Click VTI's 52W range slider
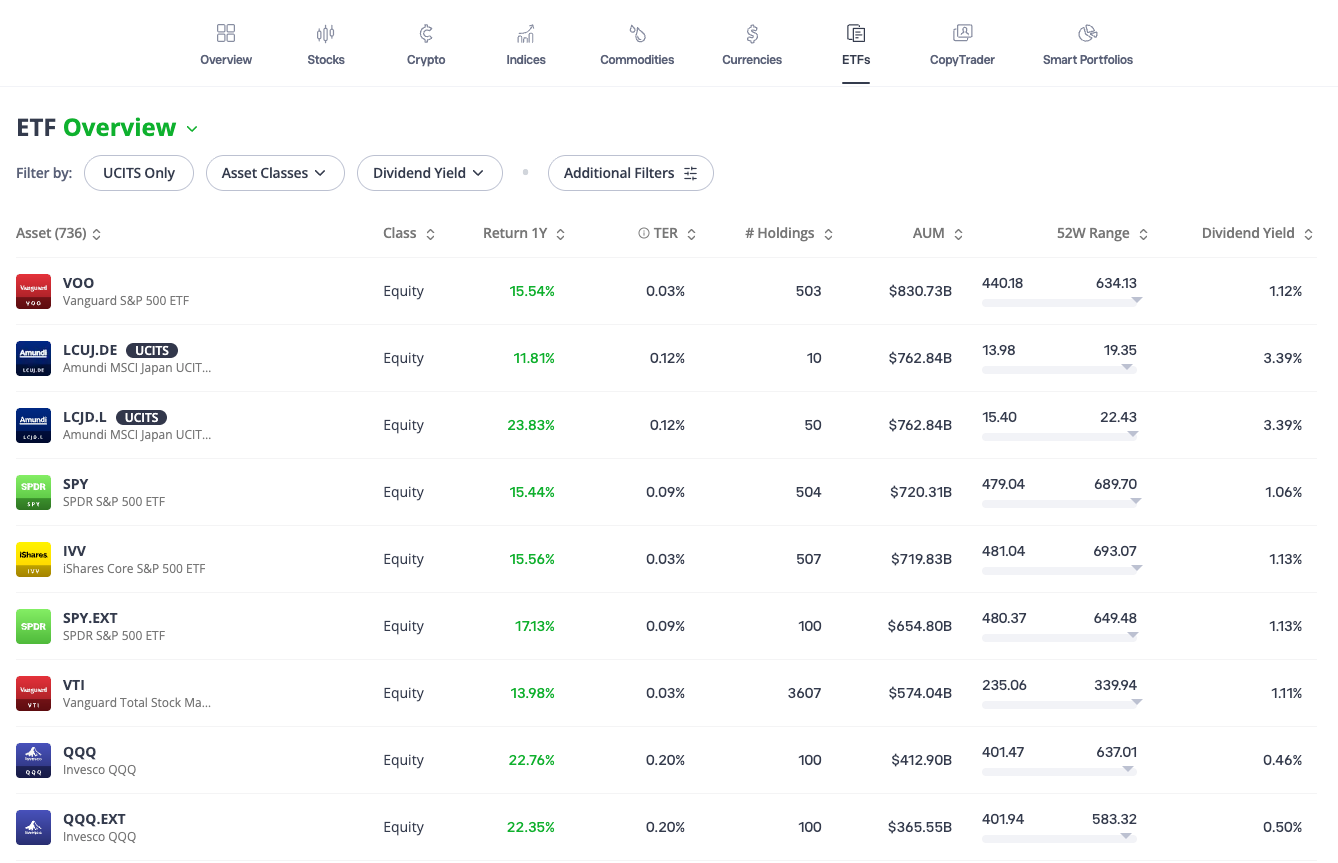This screenshot has height=863, width=1338. [x=1061, y=702]
